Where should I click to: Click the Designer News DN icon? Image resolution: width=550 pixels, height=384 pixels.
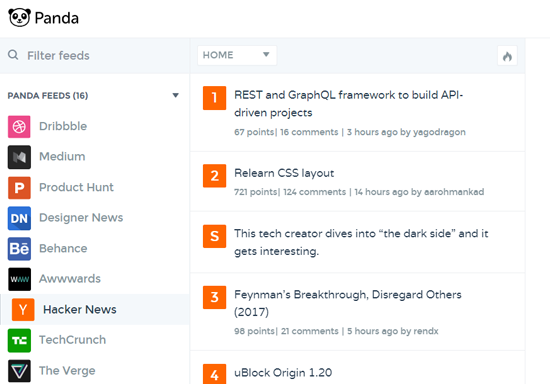coord(19,218)
